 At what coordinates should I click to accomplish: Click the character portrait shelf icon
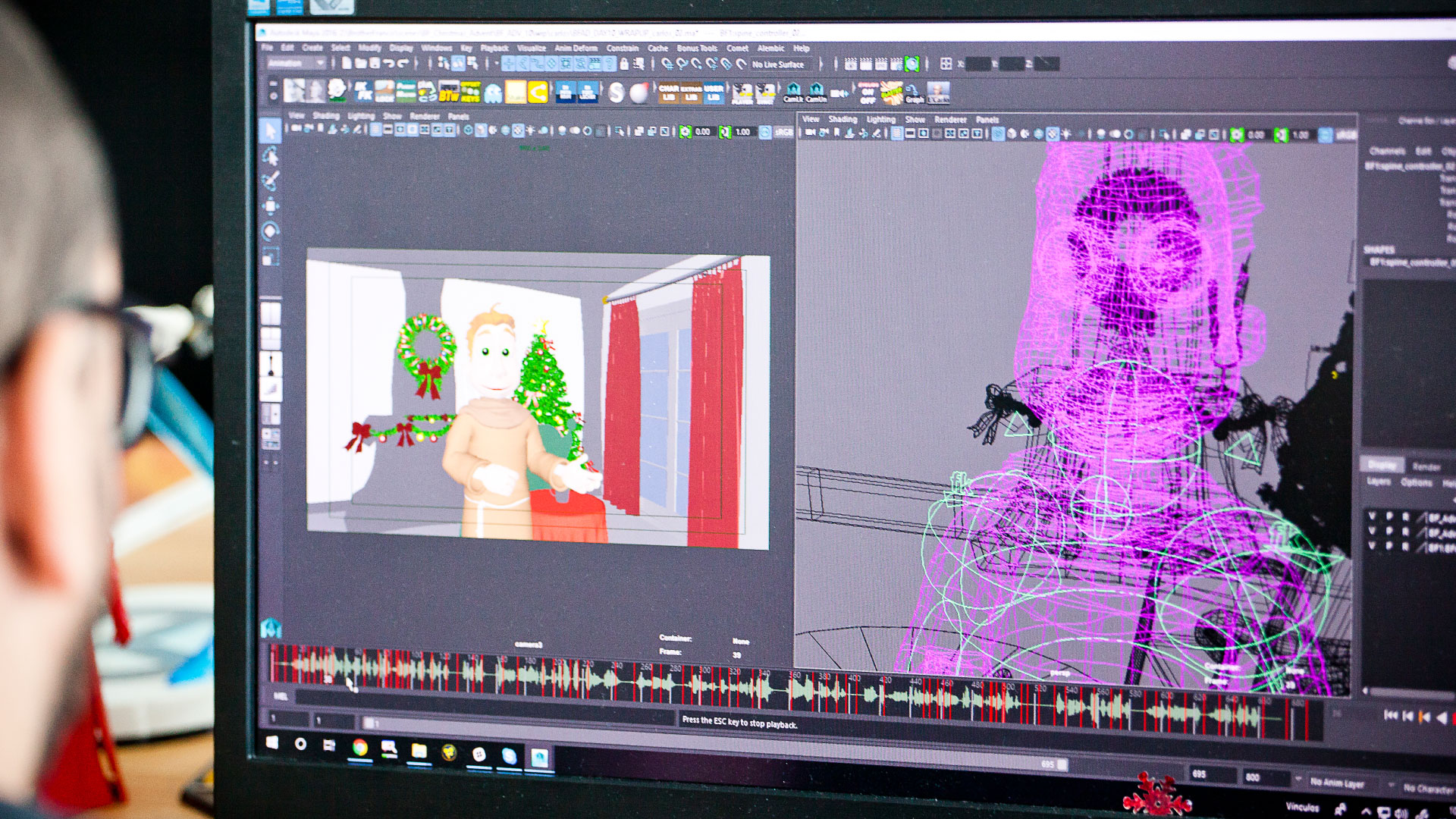tap(938, 93)
